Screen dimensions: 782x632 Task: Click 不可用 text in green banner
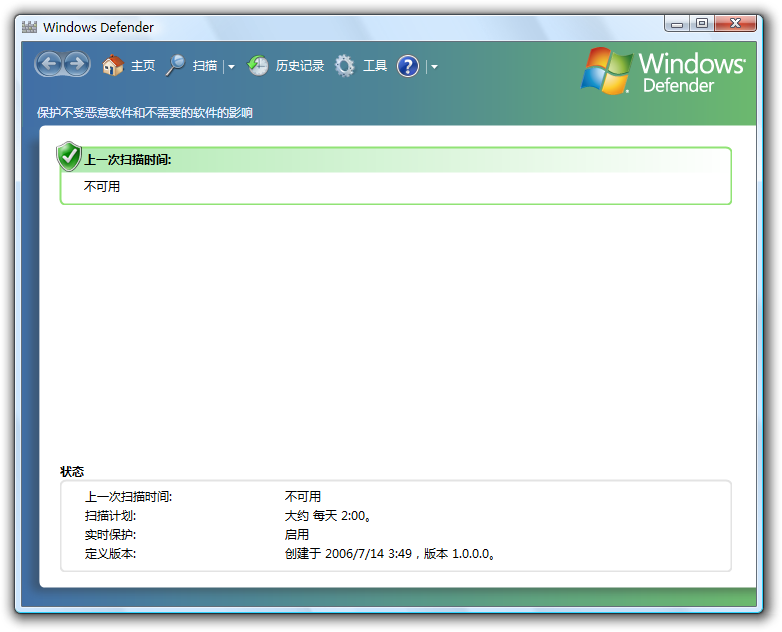pyautogui.click(x=102, y=187)
